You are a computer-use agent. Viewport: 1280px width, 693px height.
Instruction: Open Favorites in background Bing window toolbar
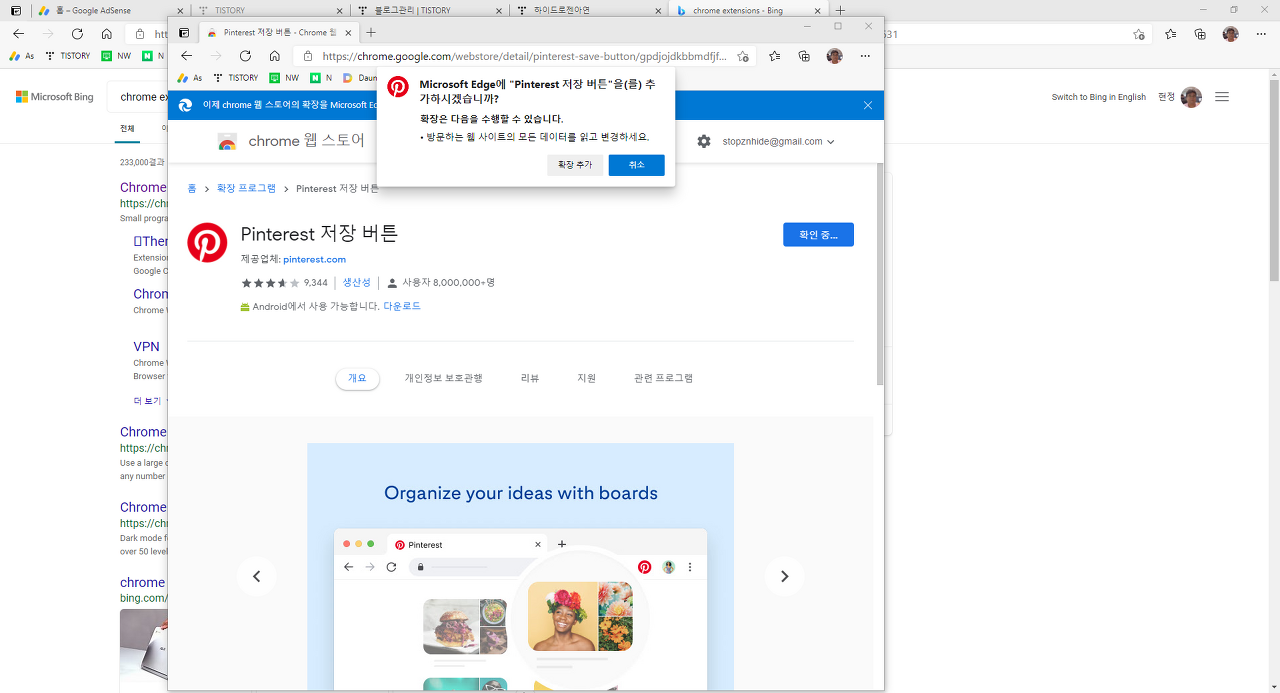point(1171,33)
